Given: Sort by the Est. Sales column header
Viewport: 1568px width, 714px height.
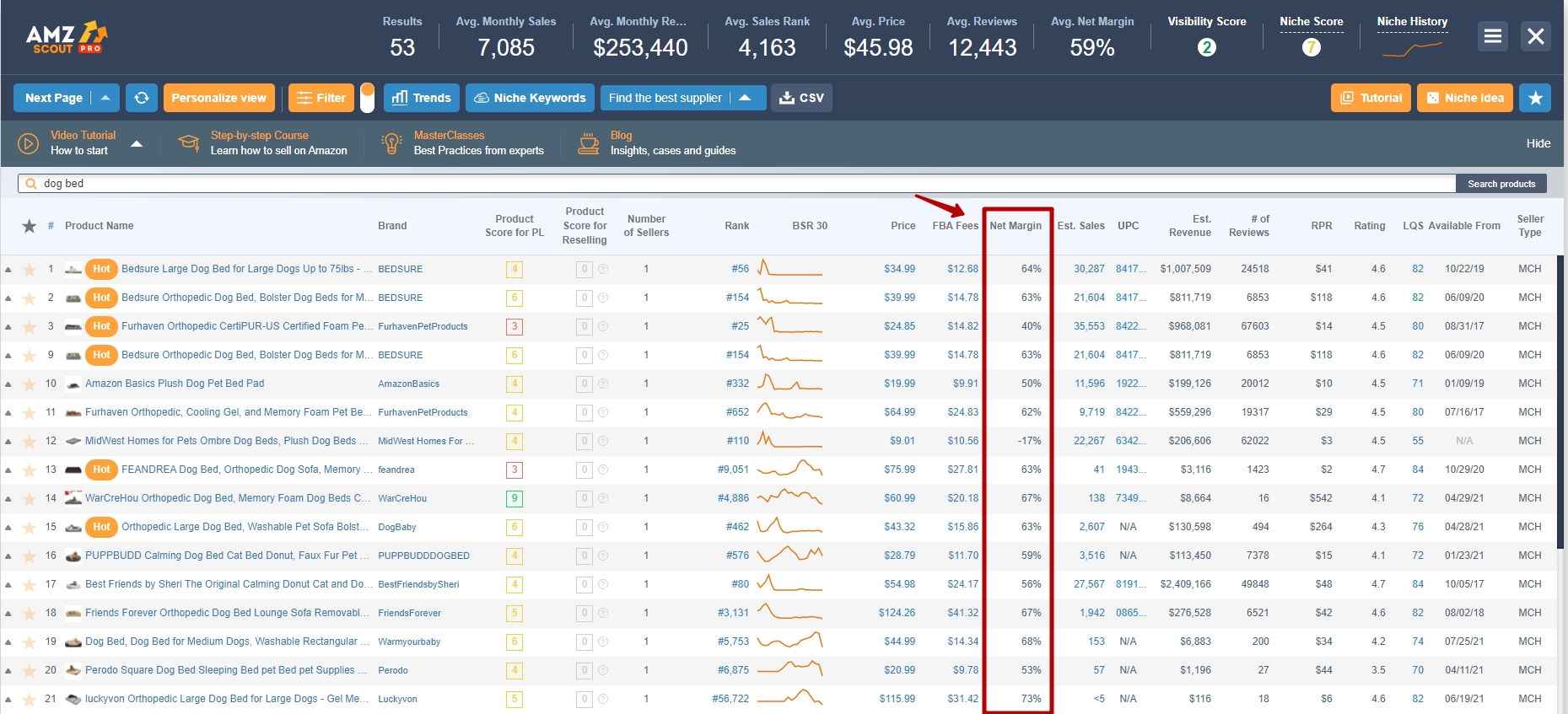Looking at the screenshot, I should pyautogui.click(x=1080, y=226).
